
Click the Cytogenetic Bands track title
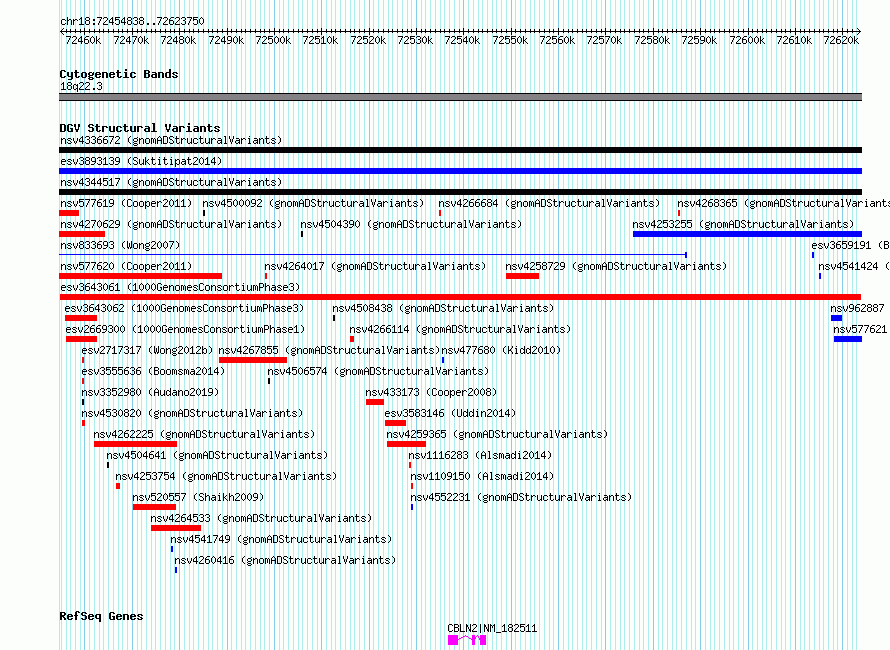(119, 74)
